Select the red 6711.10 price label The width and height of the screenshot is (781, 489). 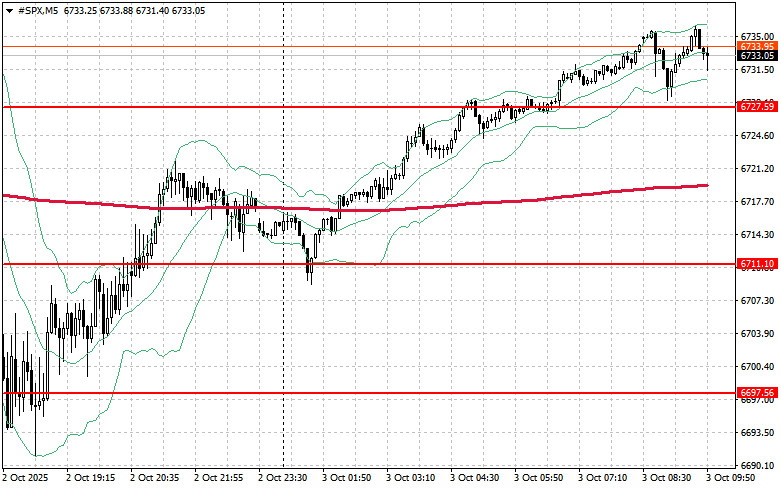[757, 264]
